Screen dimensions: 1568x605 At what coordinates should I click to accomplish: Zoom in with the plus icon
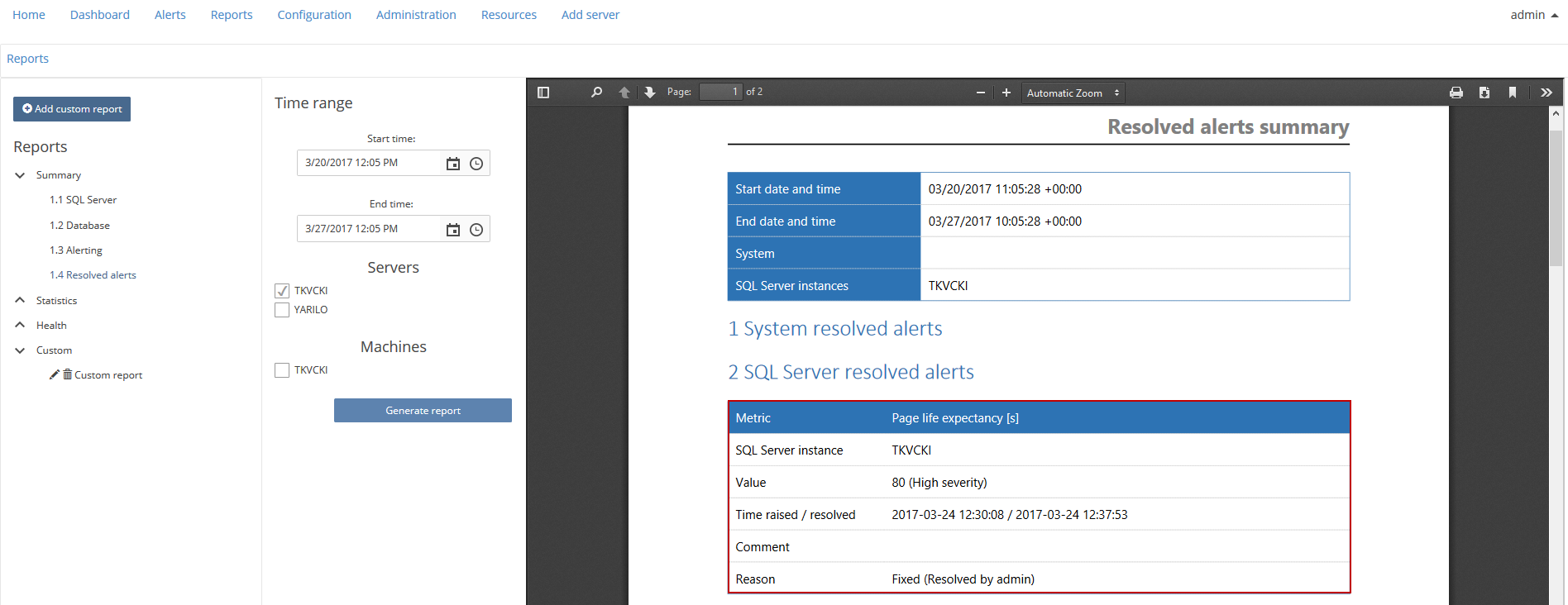[x=1006, y=93]
